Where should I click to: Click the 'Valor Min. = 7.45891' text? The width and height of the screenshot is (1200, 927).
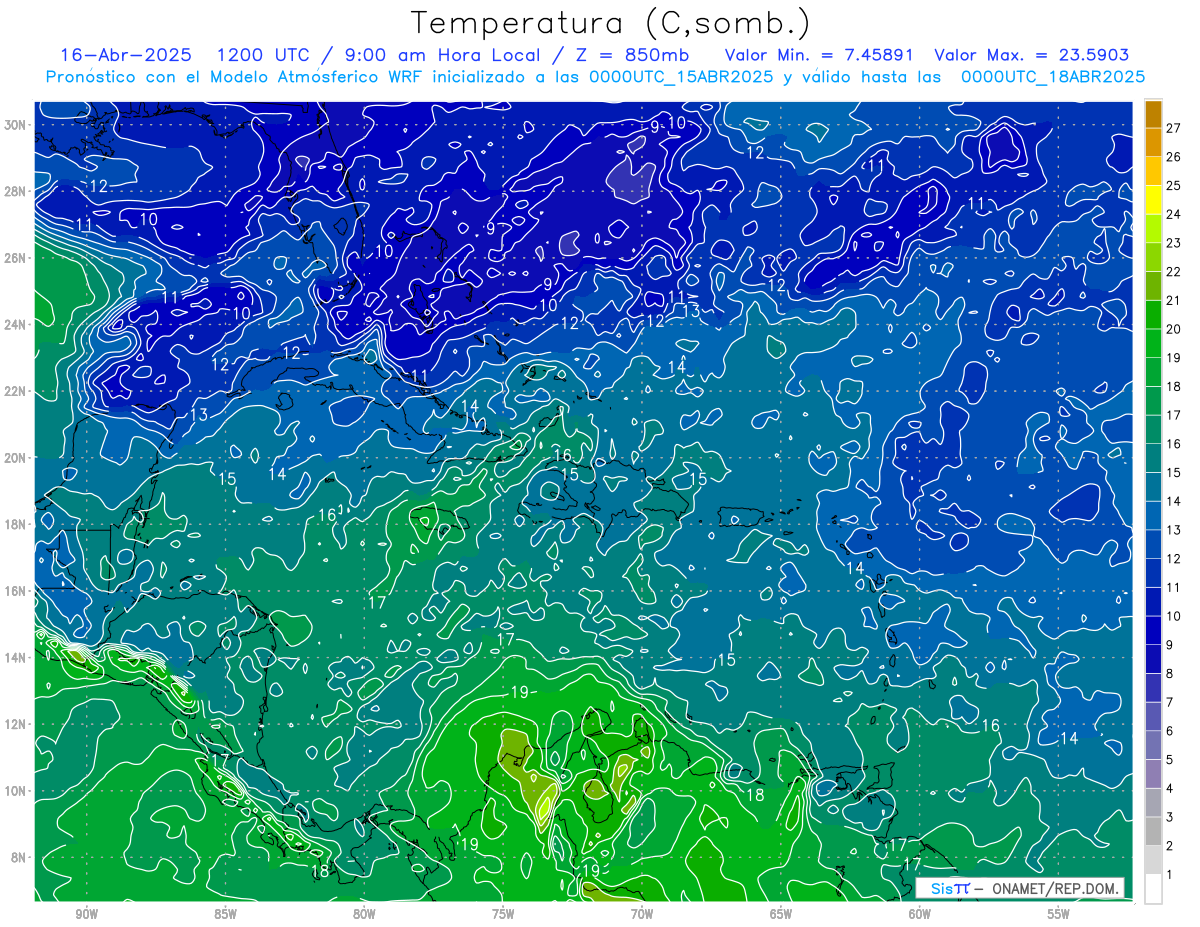(x=818, y=55)
